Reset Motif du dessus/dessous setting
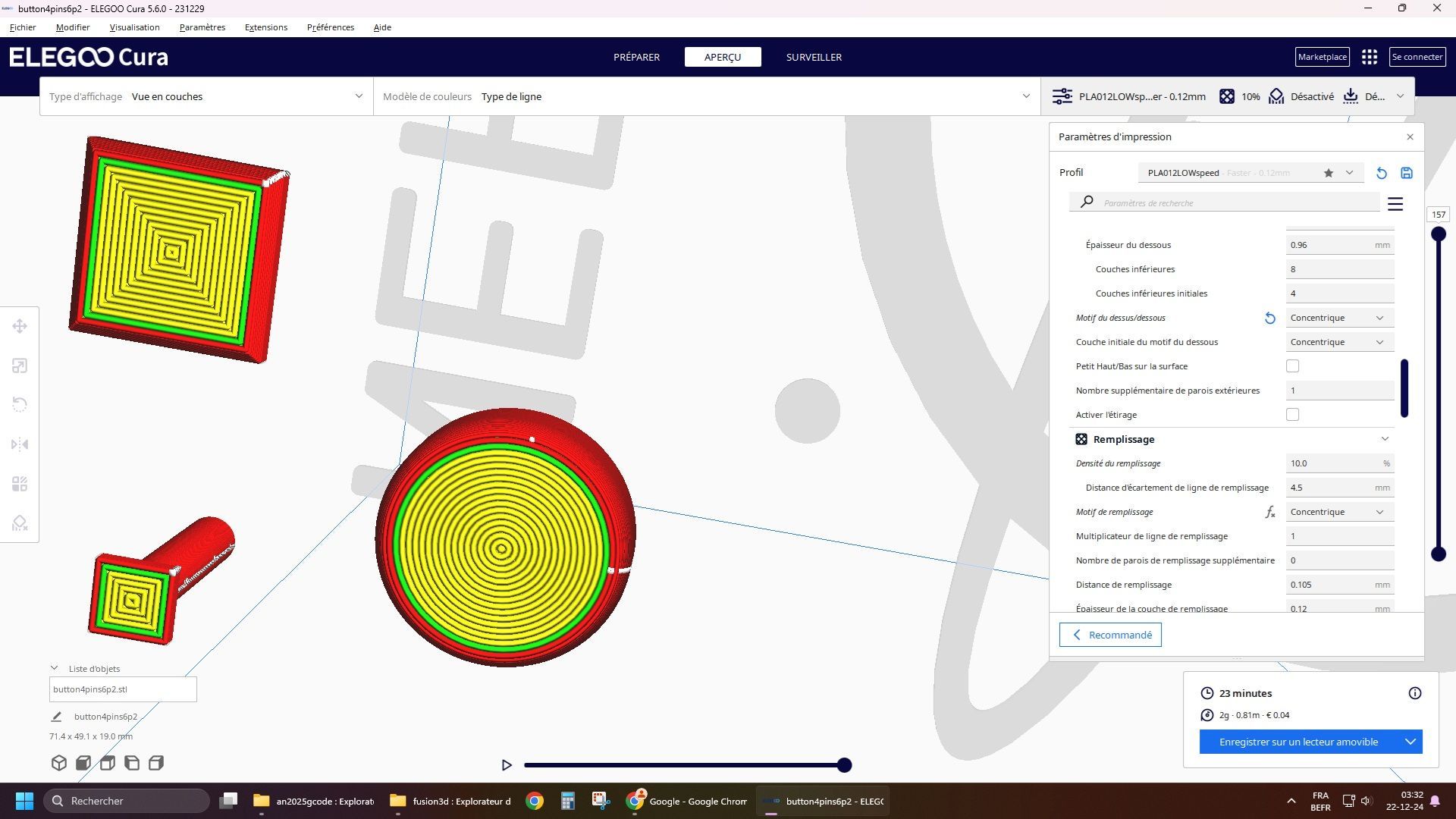The image size is (1456, 819). [x=1269, y=318]
